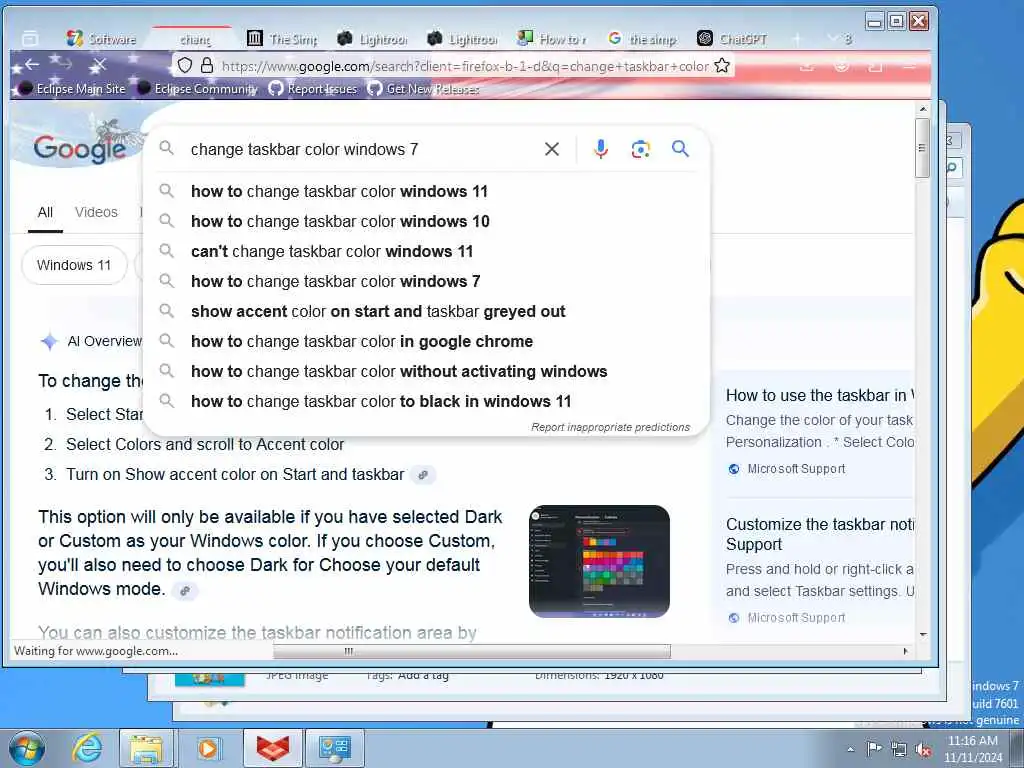Go back with the browser back arrow
1024x768 pixels.
[31, 64]
